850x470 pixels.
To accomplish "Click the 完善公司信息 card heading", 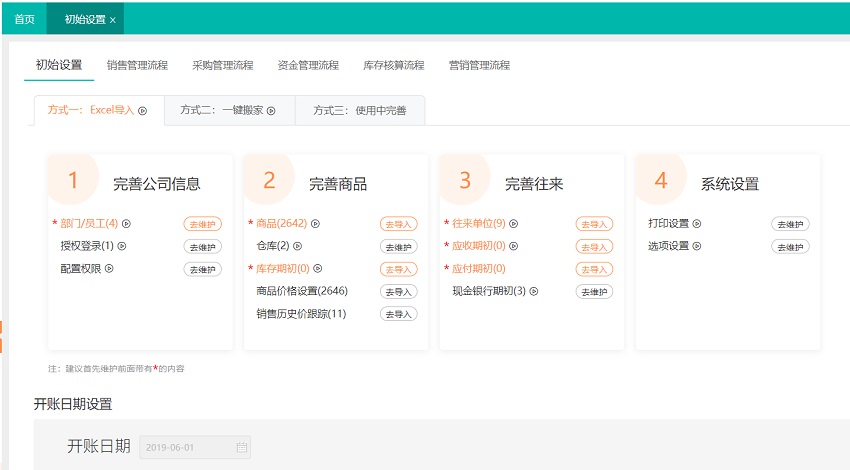I will tap(157, 184).
